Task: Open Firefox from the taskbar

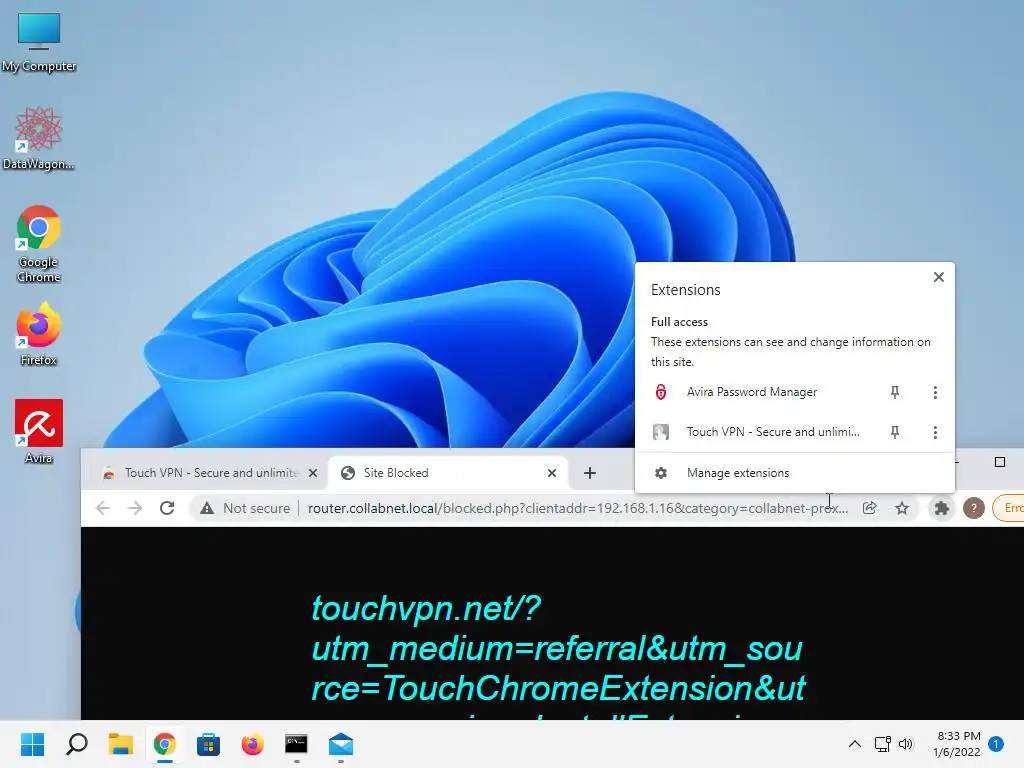Action: click(x=252, y=744)
